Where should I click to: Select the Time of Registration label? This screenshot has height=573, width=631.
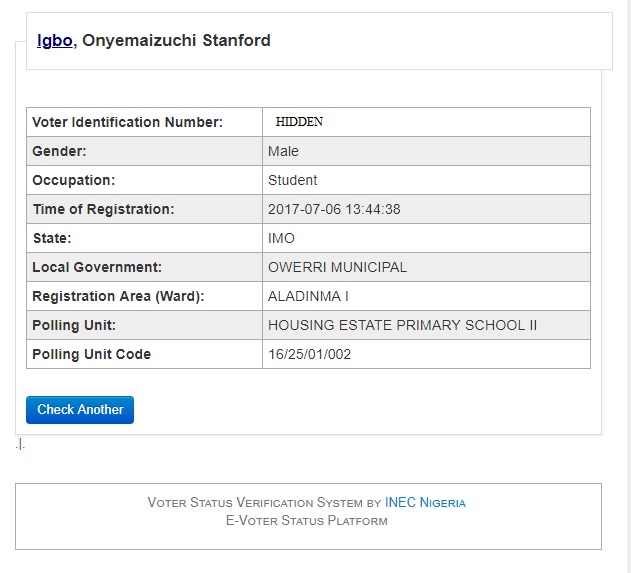tap(103, 209)
